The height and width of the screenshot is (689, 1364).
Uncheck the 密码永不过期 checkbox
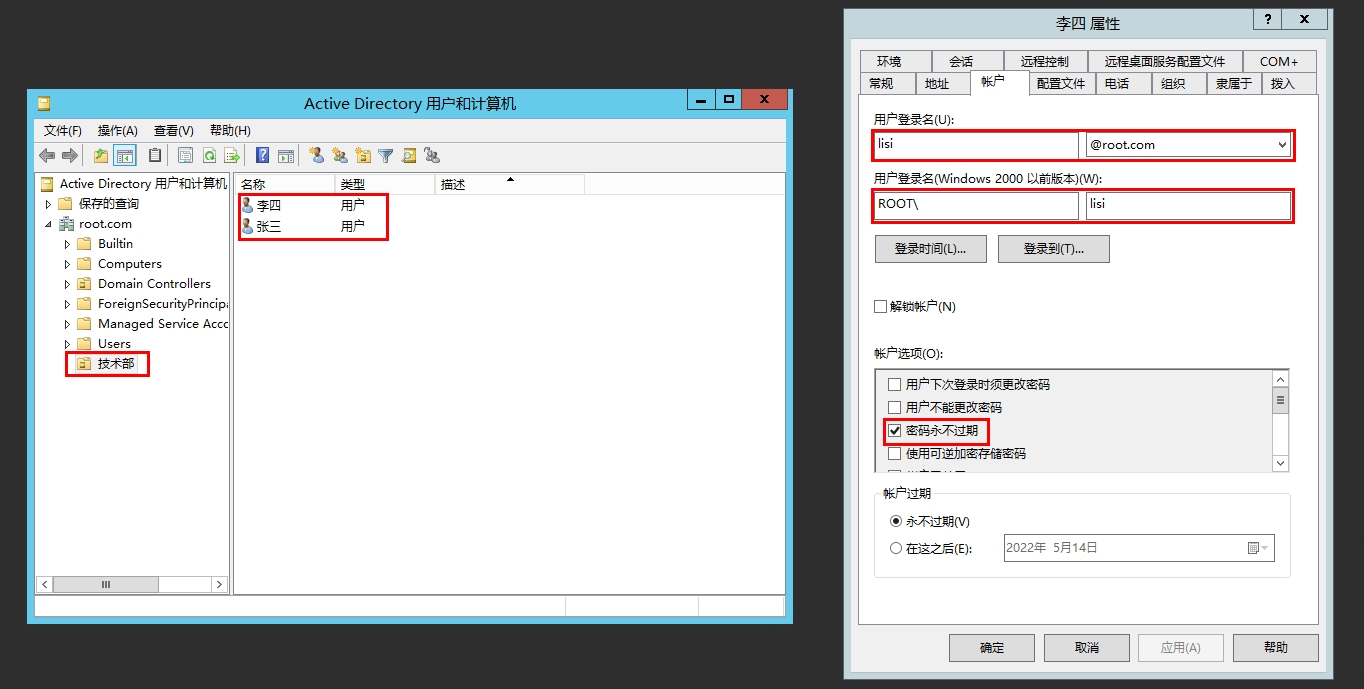pos(894,431)
